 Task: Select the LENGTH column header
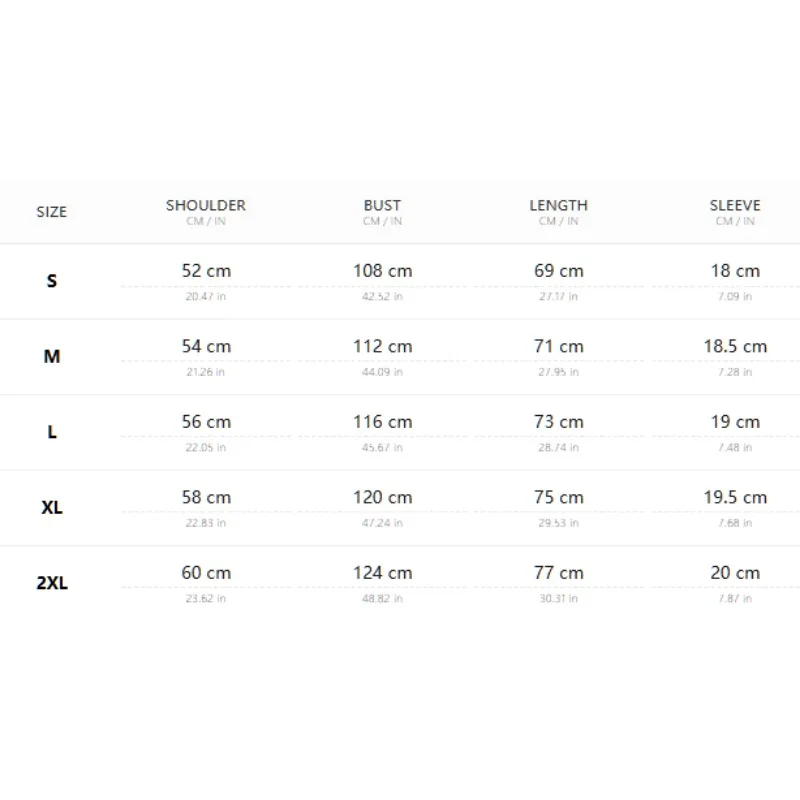pyautogui.click(x=559, y=206)
